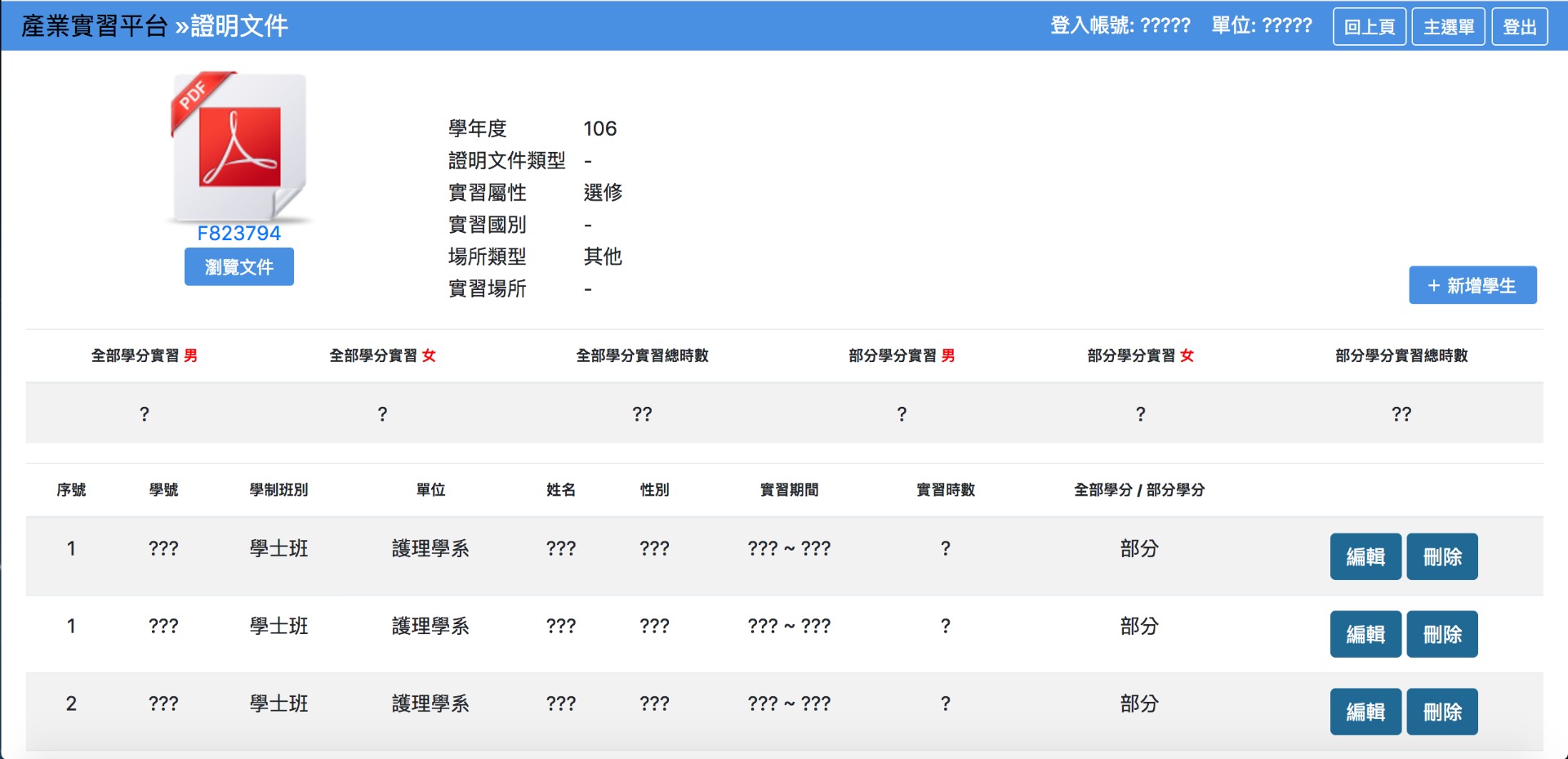Edit the third student row via 編輯
1568x759 pixels.
point(1365,711)
